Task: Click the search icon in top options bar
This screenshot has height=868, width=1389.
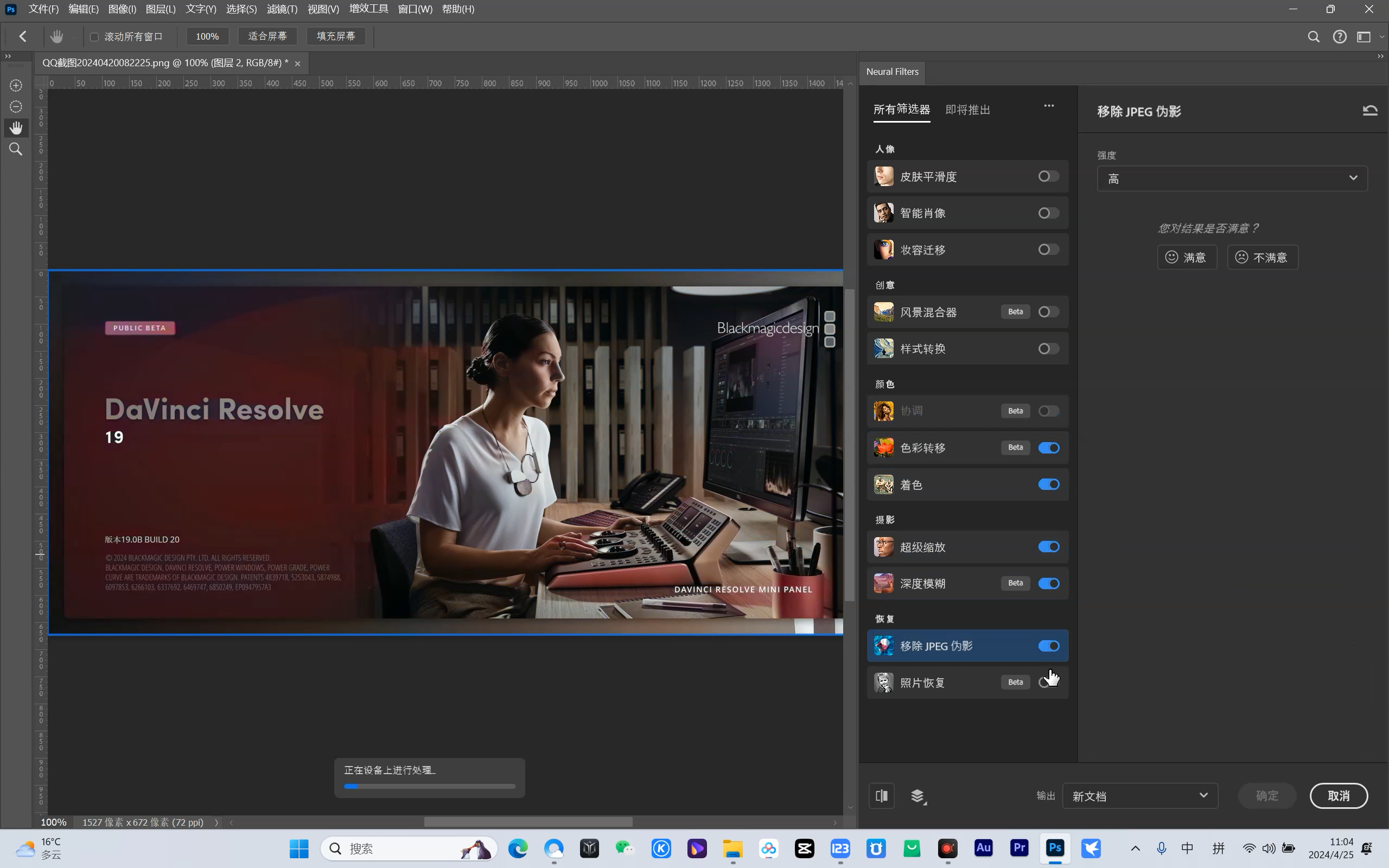Action: (1313, 37)
